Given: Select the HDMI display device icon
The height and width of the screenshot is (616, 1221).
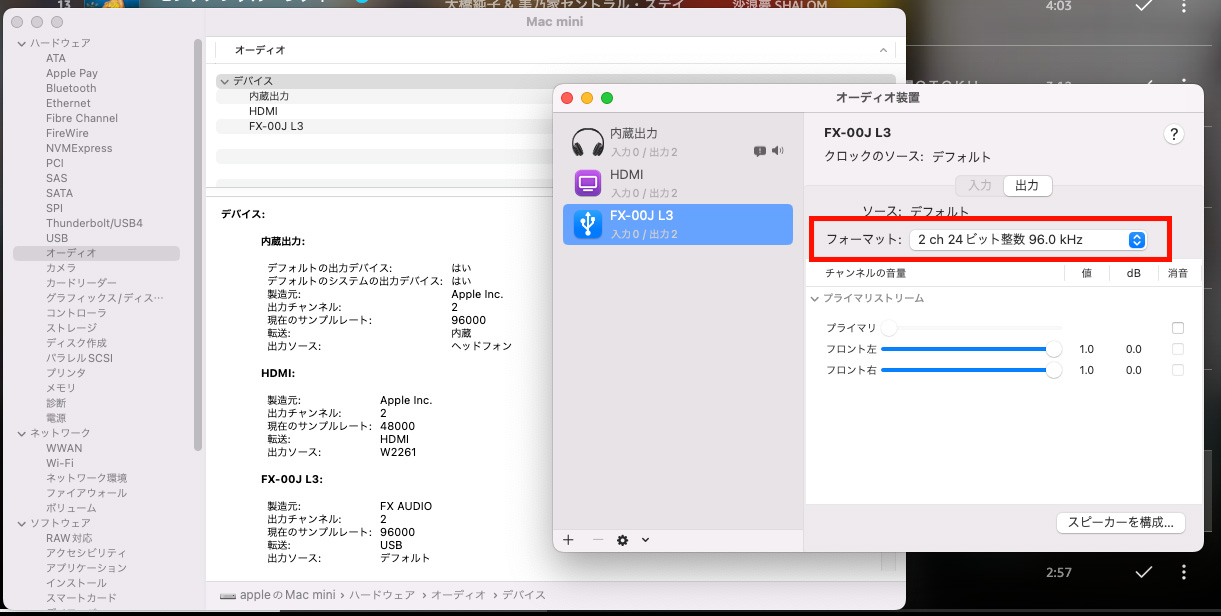Looking at the screenshot, I should click(588, 183).
